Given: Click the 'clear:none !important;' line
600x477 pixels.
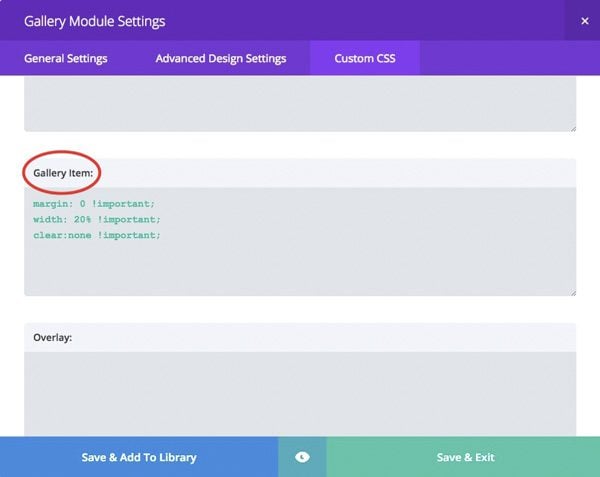Looking at the screenshot, I should pyautogui.click(x=97, y=235).
